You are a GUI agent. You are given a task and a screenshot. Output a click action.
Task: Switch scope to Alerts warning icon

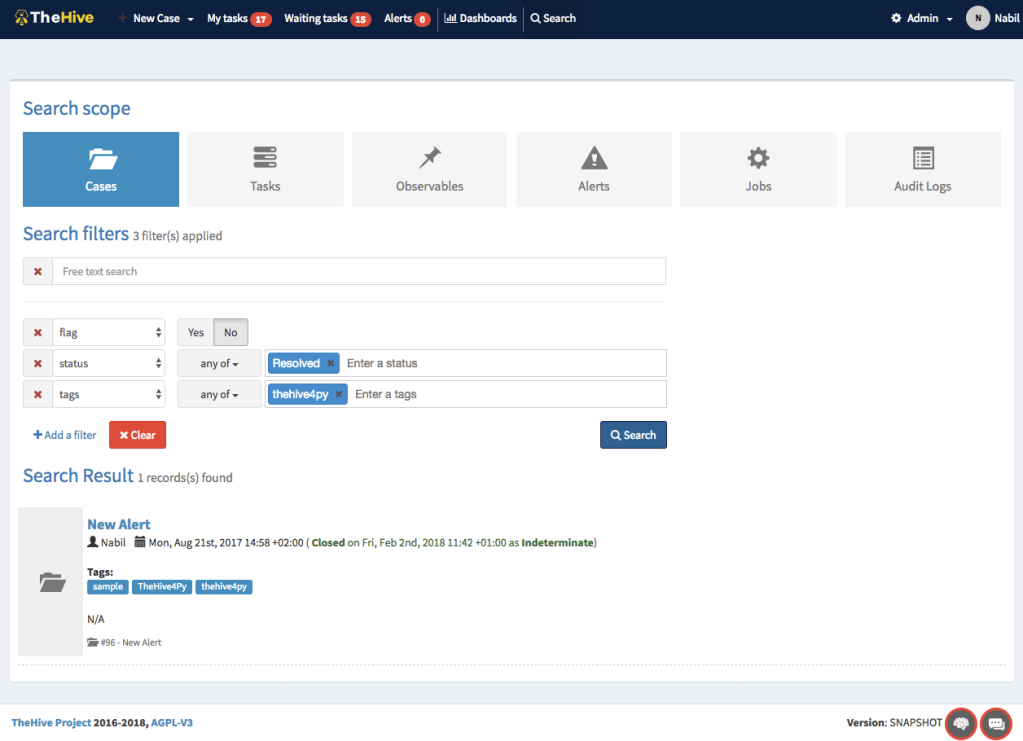point(594,158)
